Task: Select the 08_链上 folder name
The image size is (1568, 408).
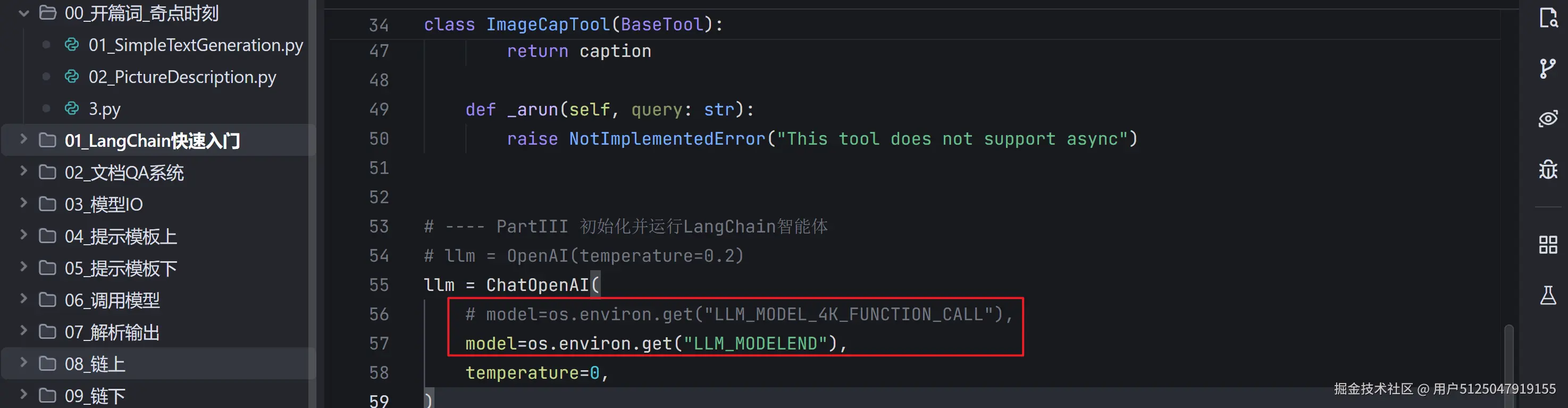Action: (x=95, y=364)
